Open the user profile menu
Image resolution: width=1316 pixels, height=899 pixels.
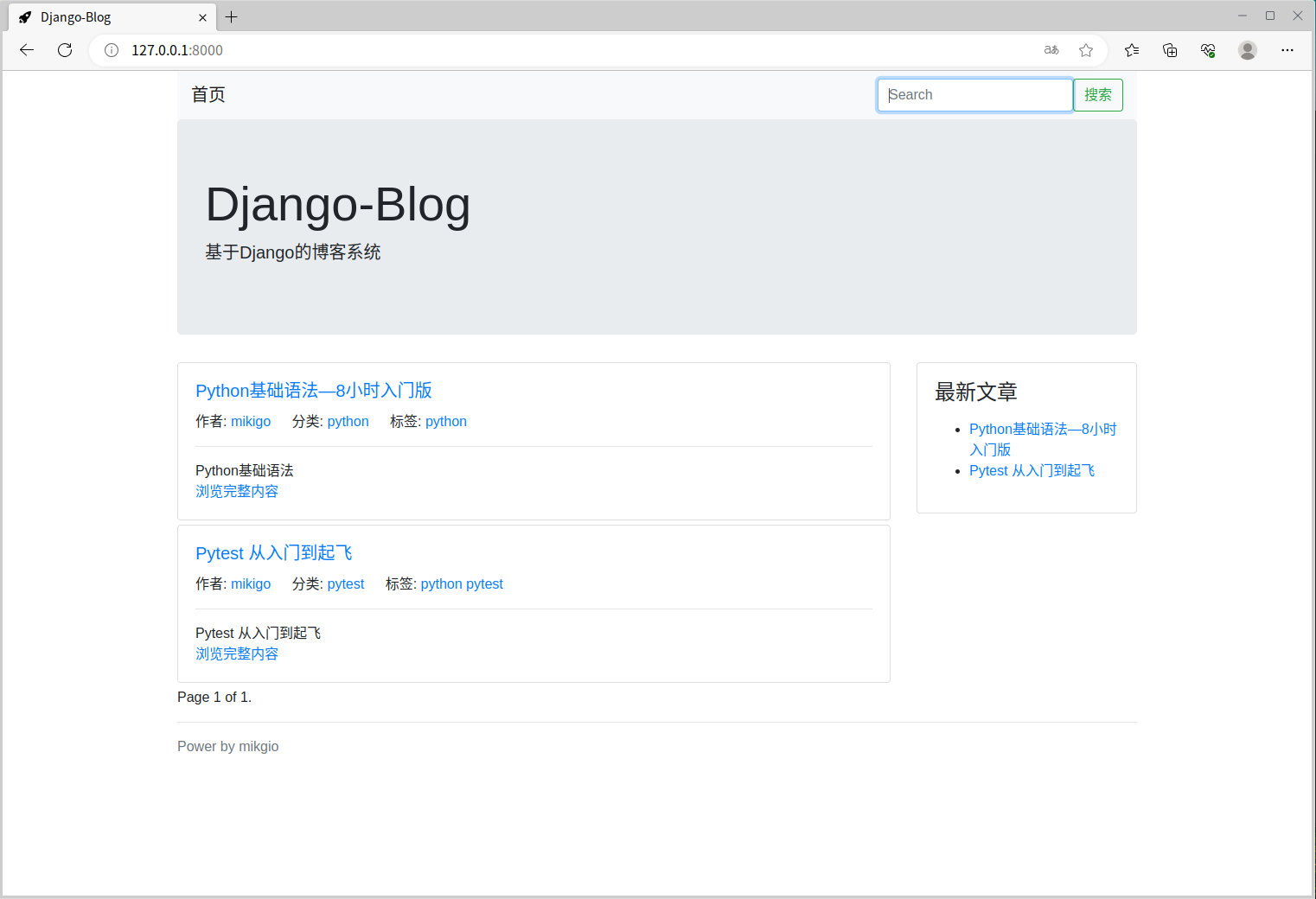[x=1247, y=50]
